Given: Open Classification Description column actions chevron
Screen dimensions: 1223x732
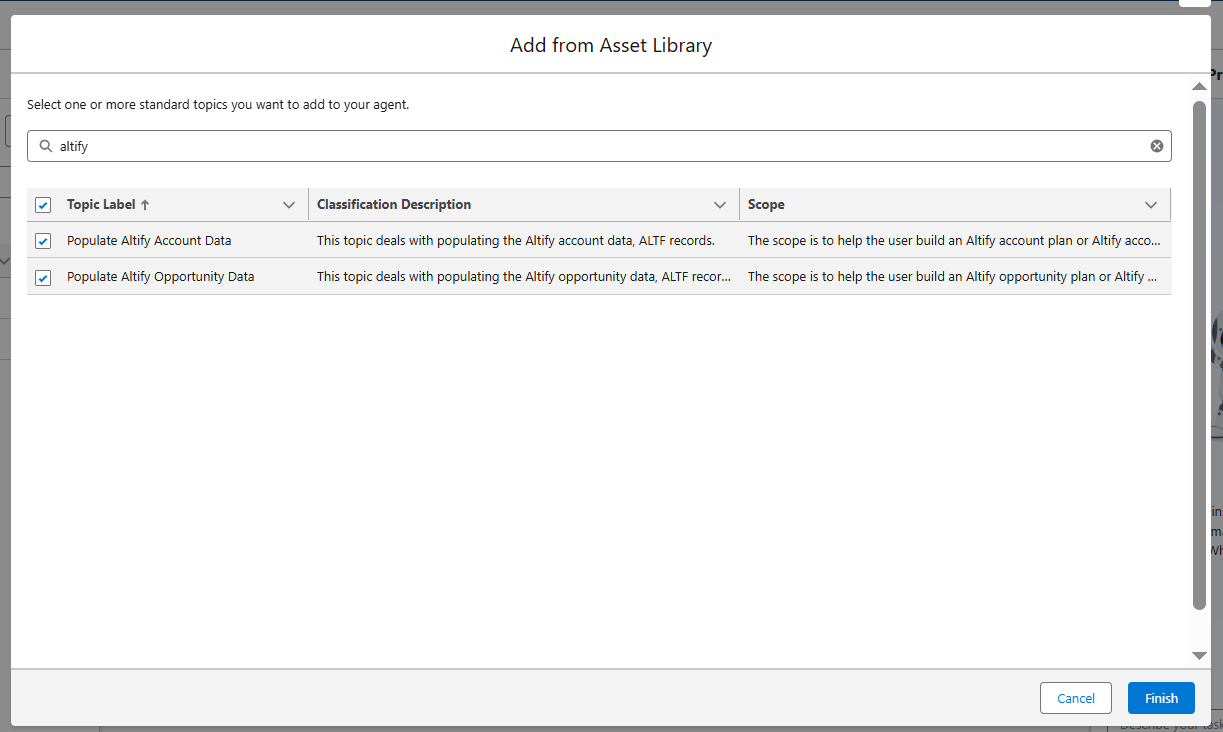Looking at the screenshot, I should coord(719,205).
